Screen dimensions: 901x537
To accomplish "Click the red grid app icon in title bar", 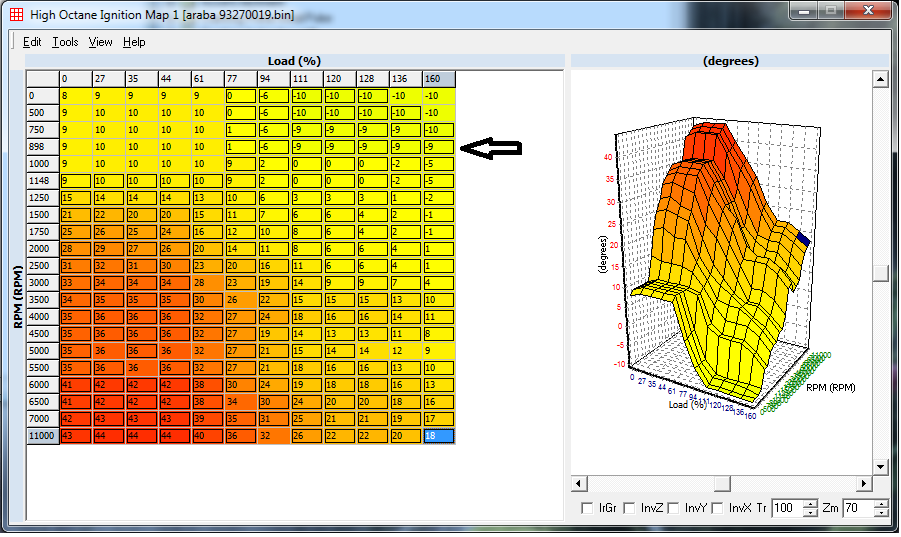I will point(16,15).
